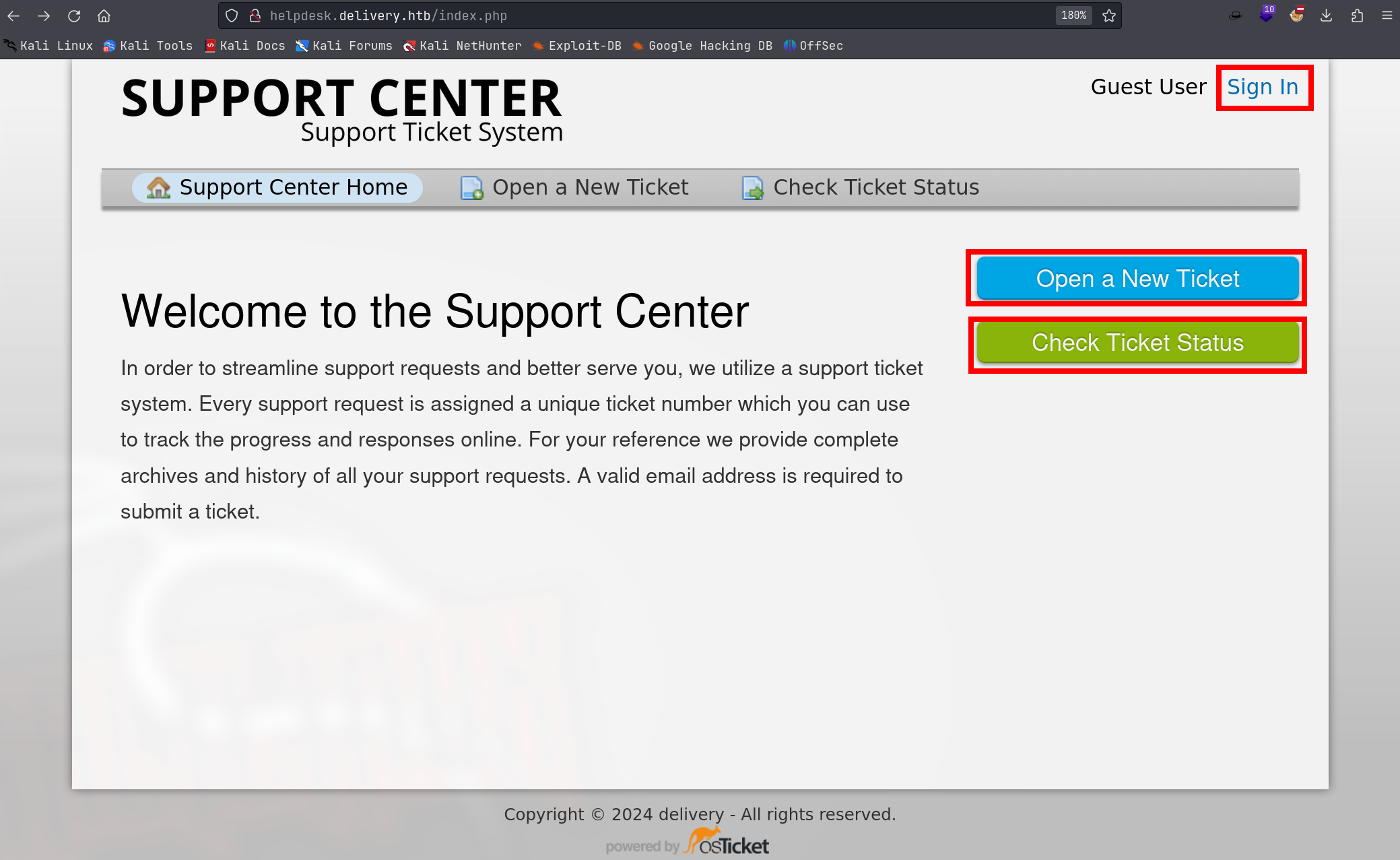Select Check Ticket Status in navigation bar
The image size is (1400, 860).
pos(861,187)
